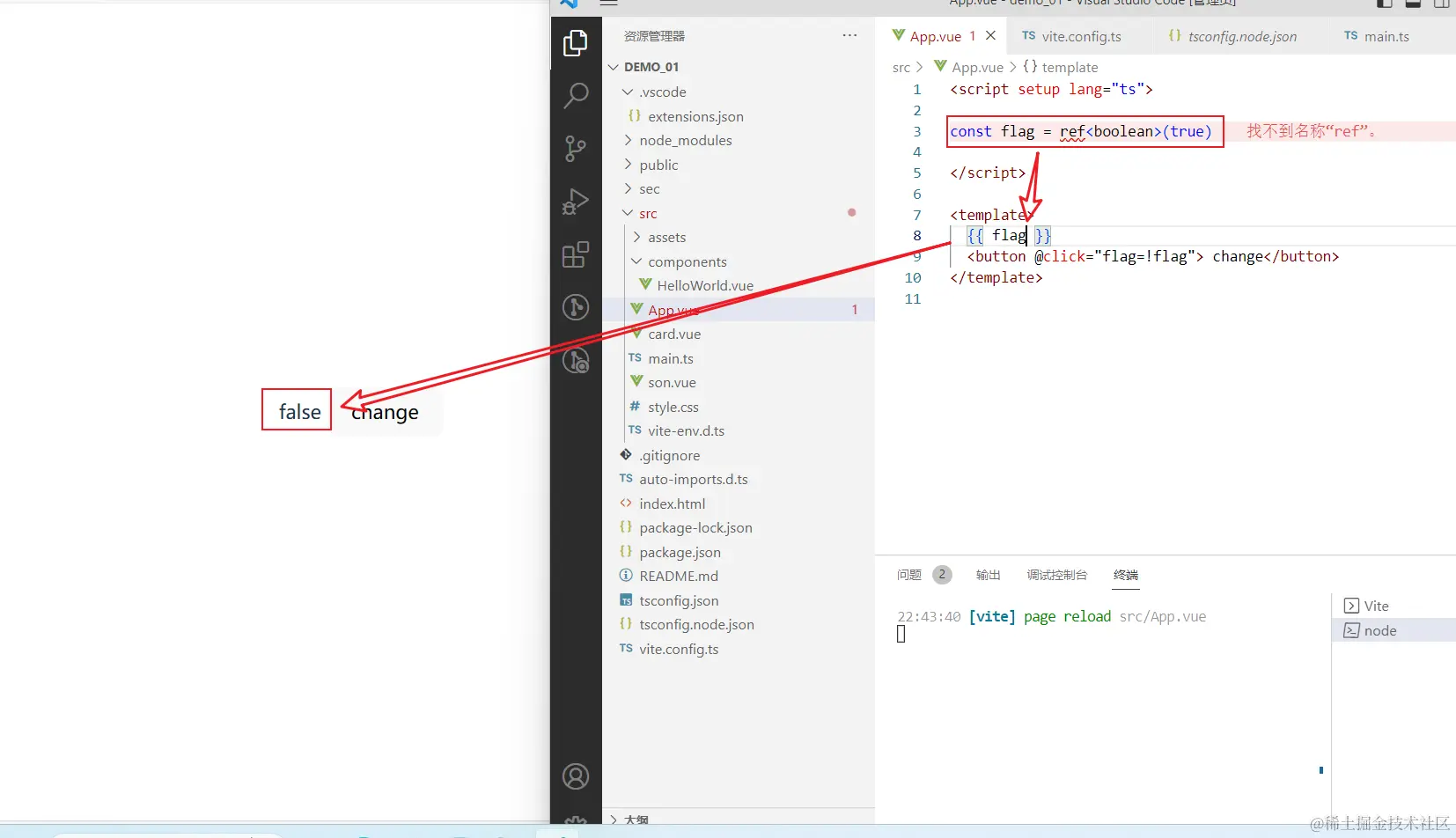
Task: Click the App.vue error count badge in explorer
Action: [855, 310]
